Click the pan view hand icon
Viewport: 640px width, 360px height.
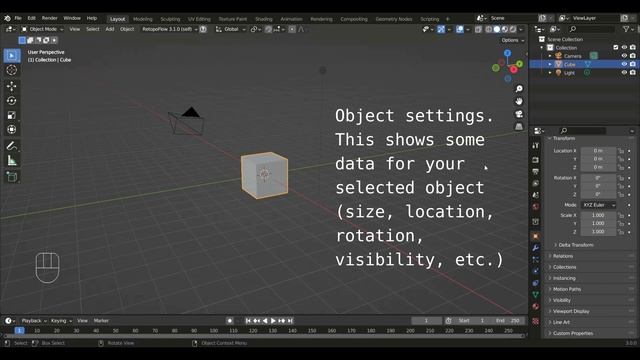(x=519, y=101)
